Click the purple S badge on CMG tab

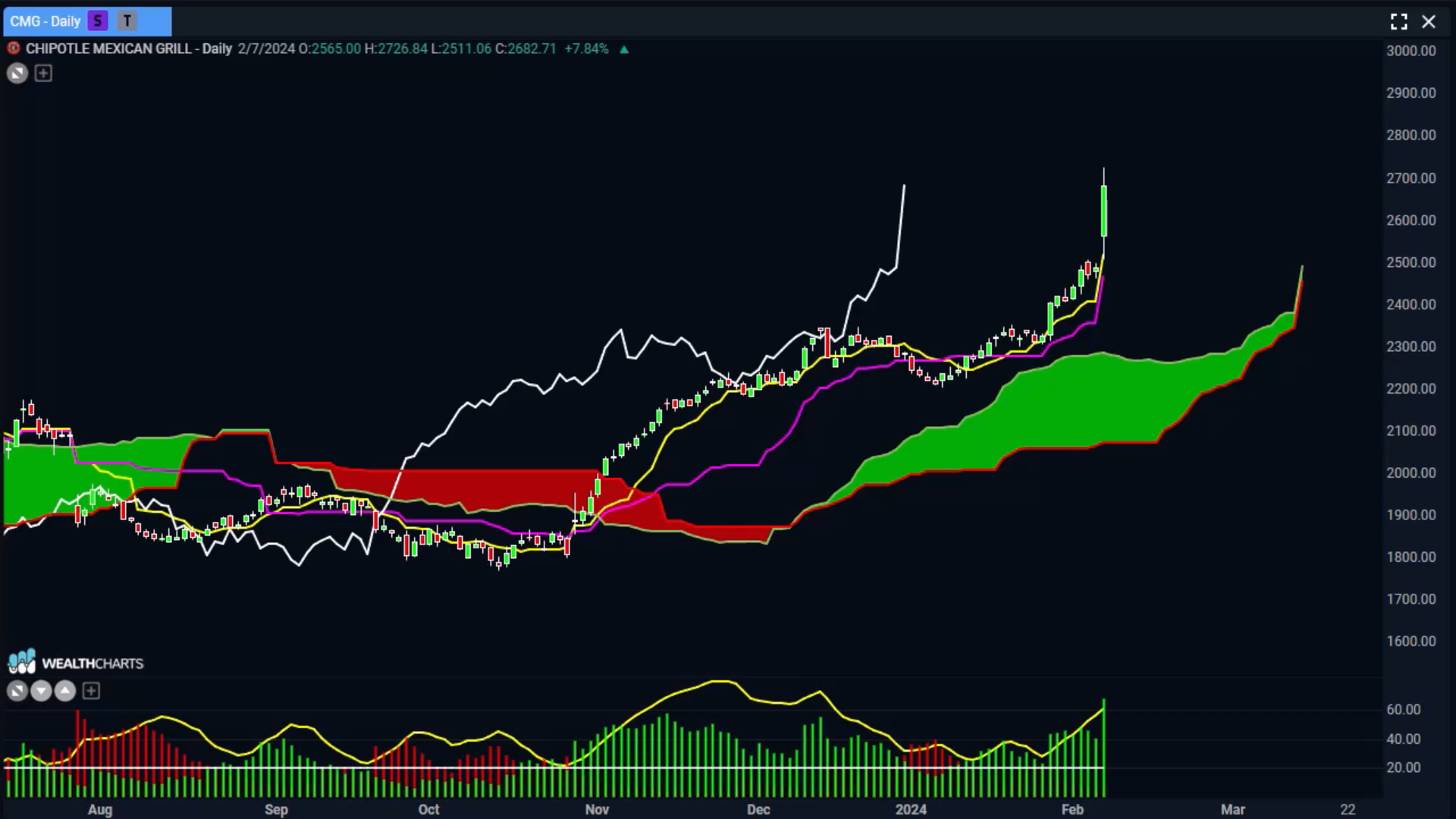point(97,21)
